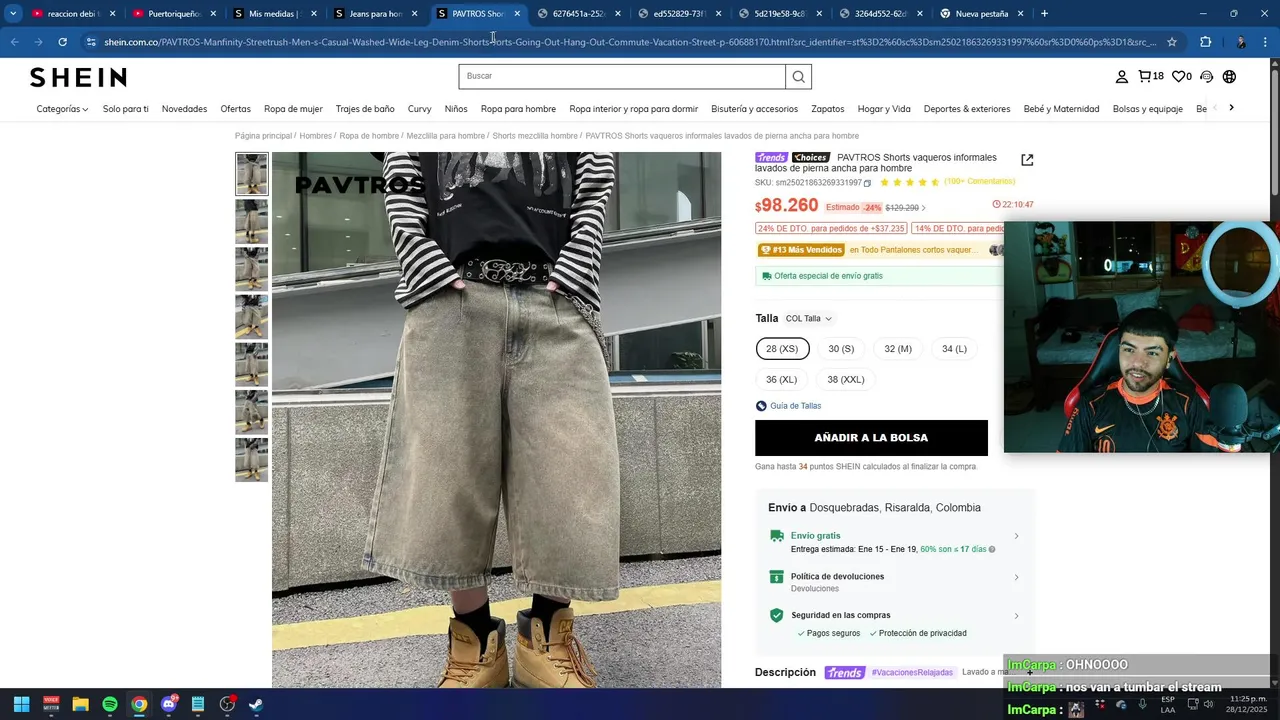Bookmark this page with the star
The image size is (1280, 720).
click(1172, 42)
